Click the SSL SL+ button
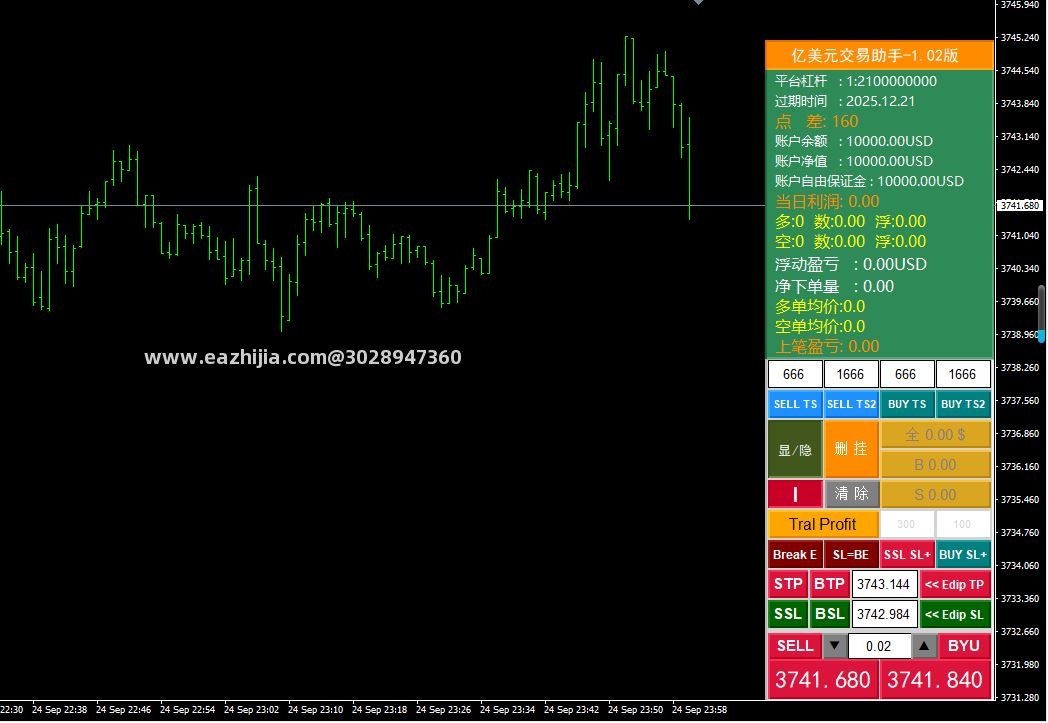 907,555
